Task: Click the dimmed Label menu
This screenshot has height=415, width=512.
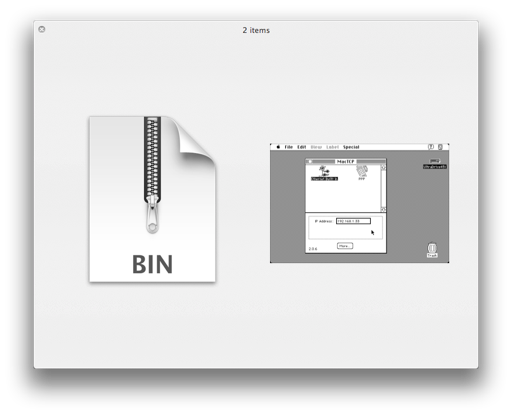Action: pyautogui.click(x=332, y=147)
